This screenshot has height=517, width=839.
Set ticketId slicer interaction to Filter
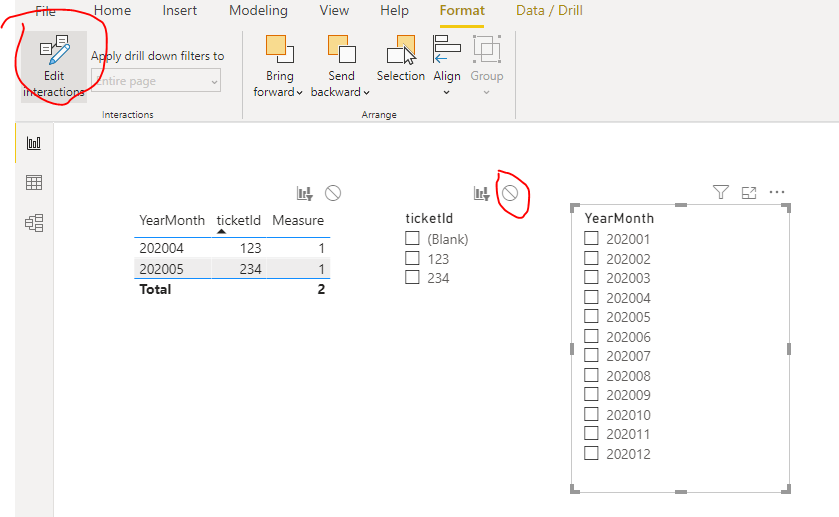tap(482, 193)
